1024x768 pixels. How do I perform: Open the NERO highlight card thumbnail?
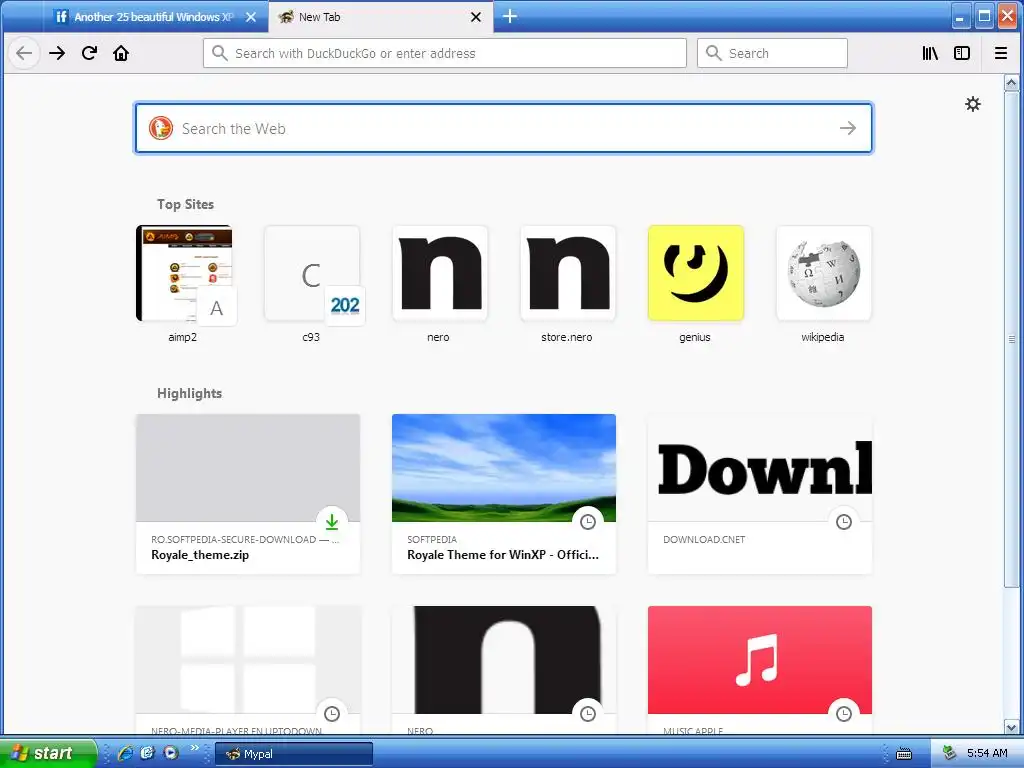(x=504, y=660)
